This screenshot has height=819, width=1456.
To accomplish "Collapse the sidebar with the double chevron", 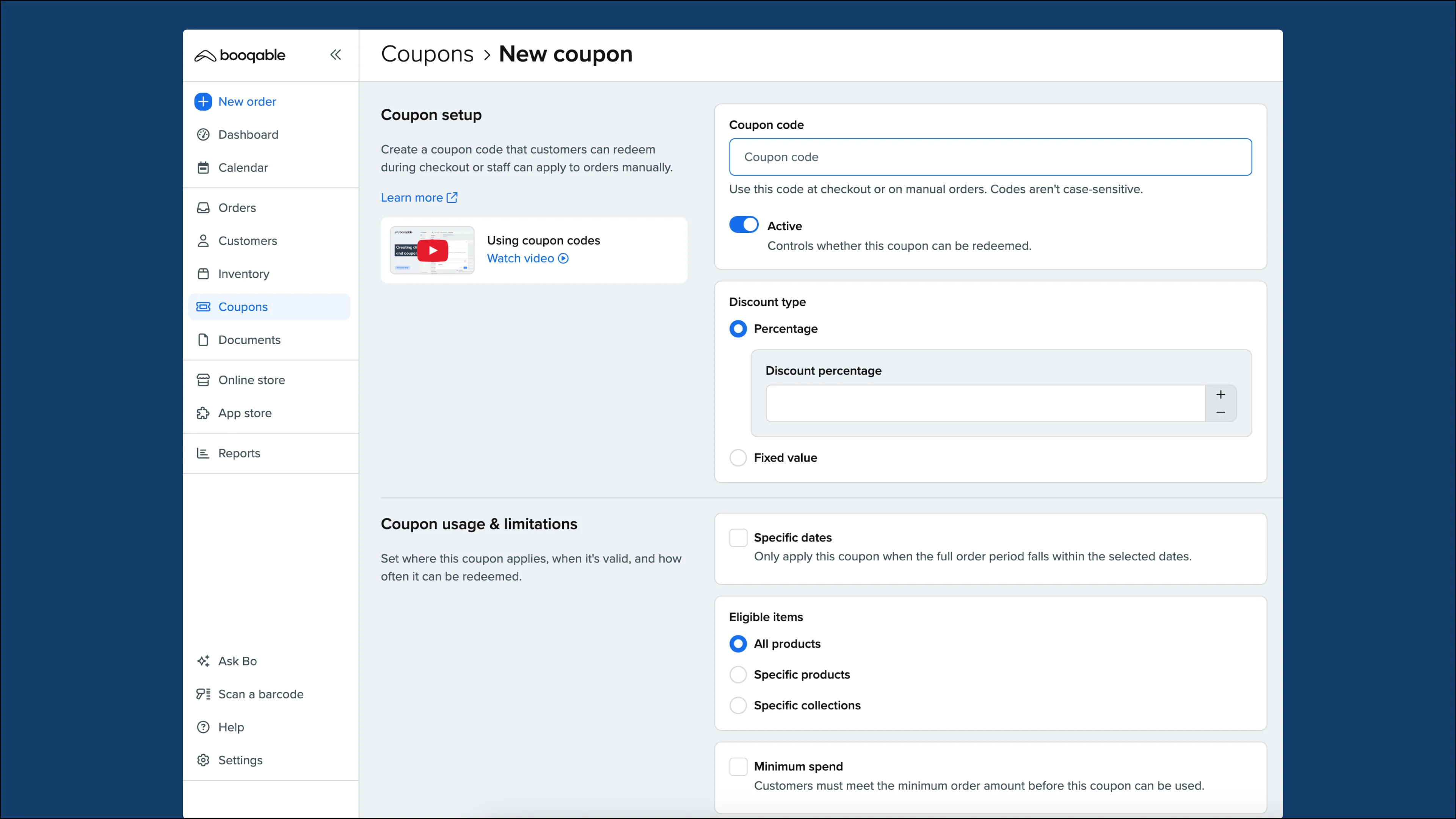I will [336, 55].
